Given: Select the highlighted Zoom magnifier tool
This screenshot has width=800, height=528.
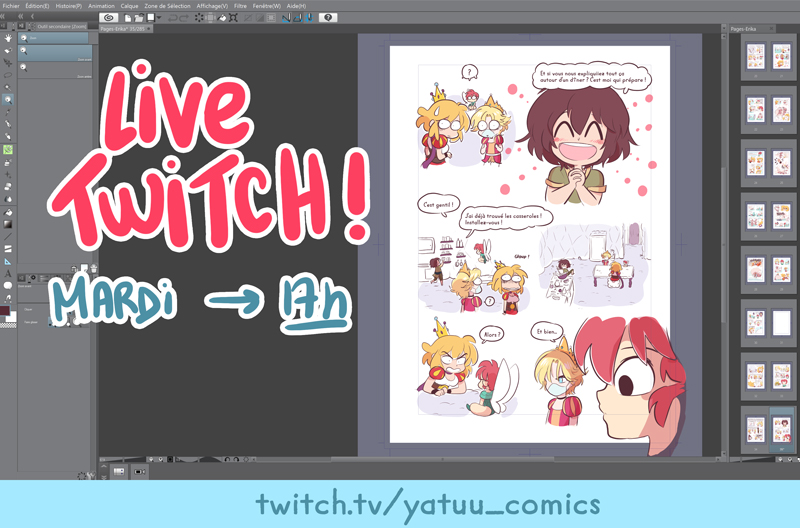Looking at the screenshot, I should [x=8, y=100].
